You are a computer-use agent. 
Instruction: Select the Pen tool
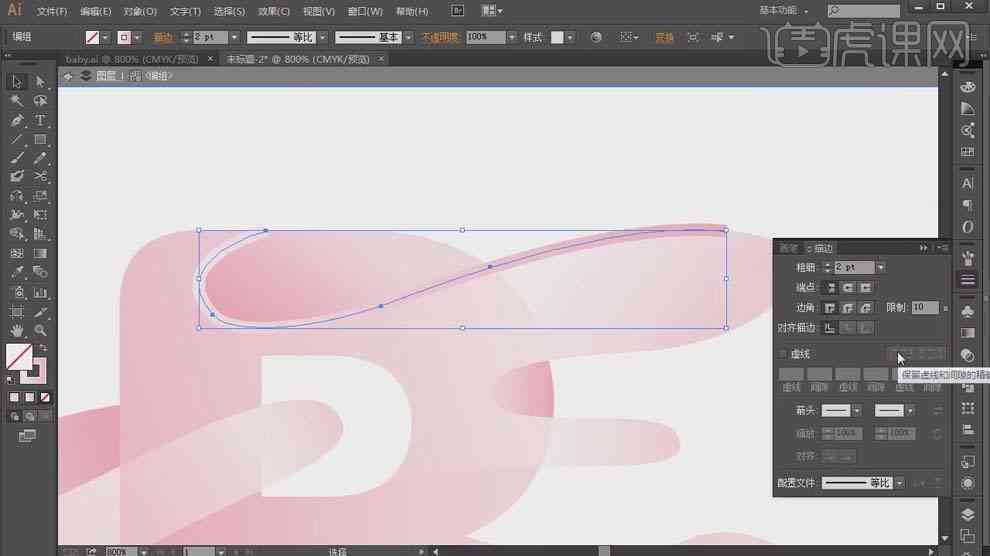tap(16, 120)
